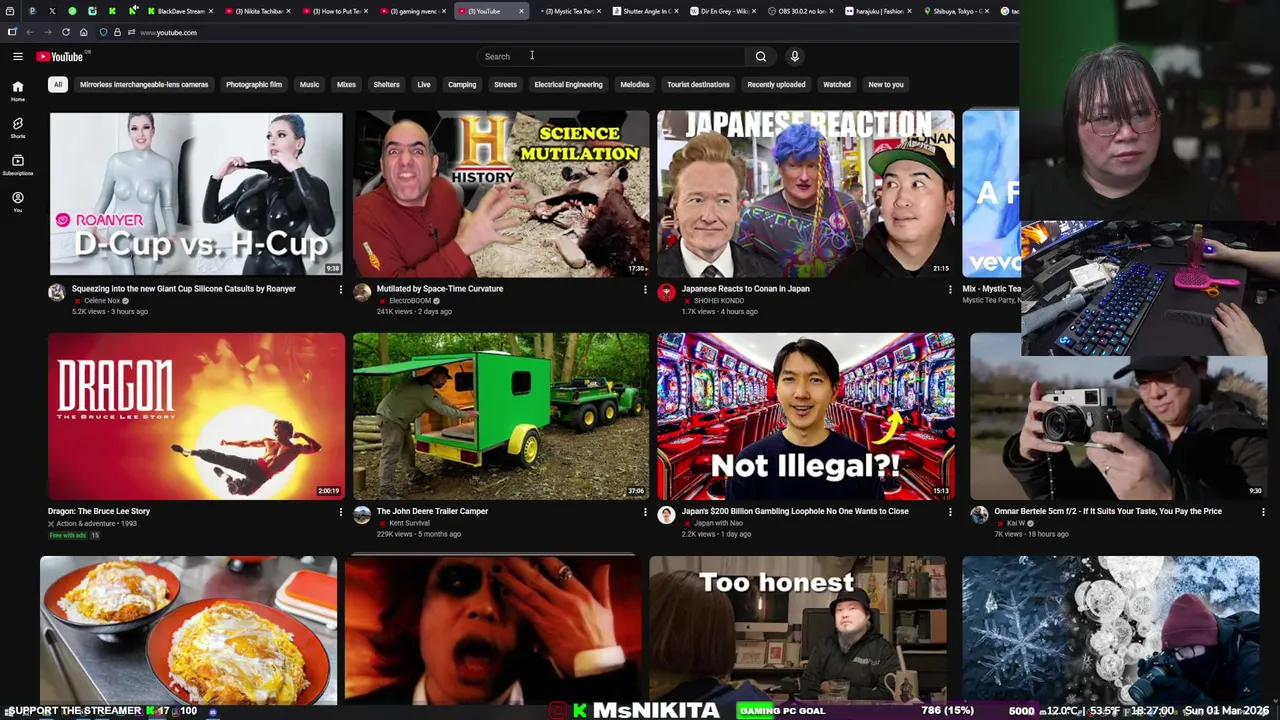The height and width of the screenshot is (720, 1280).
Task: Reload the page with browser refresh icon
Action: tap(66, 32)
